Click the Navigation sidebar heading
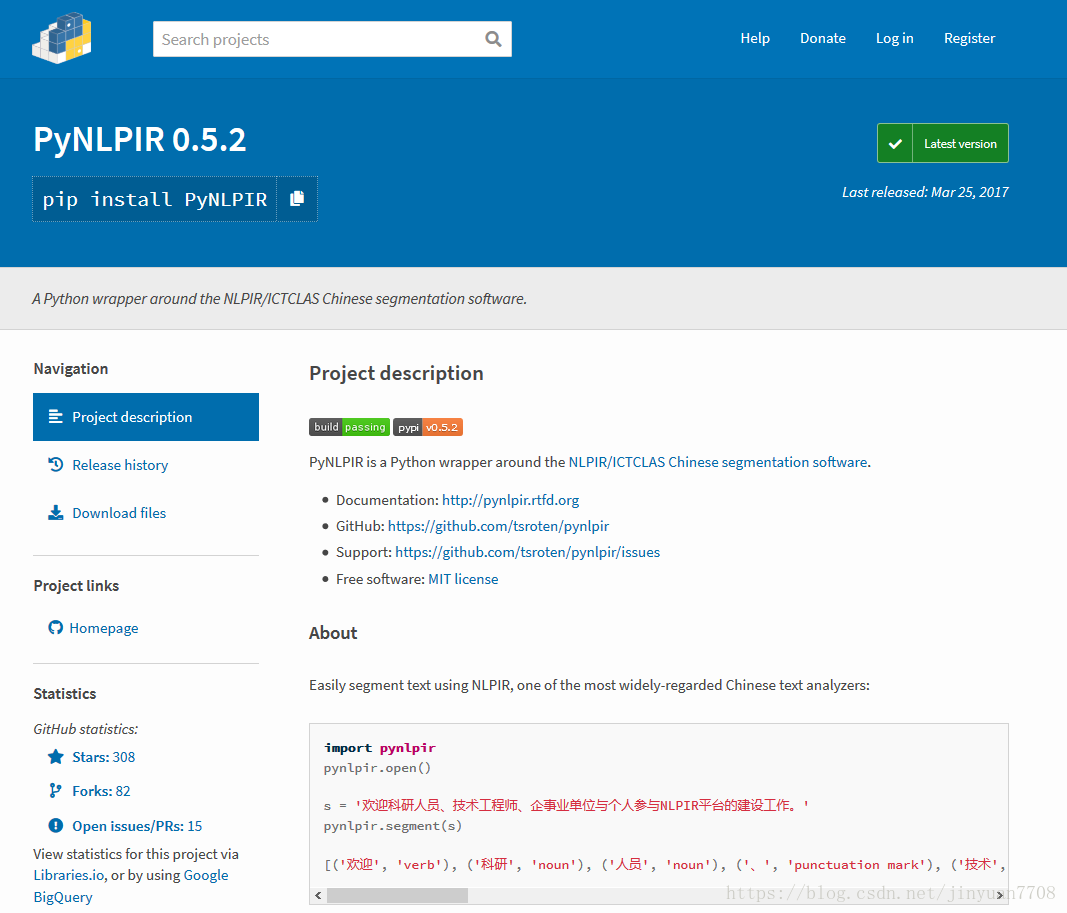 tap(71, 369)
